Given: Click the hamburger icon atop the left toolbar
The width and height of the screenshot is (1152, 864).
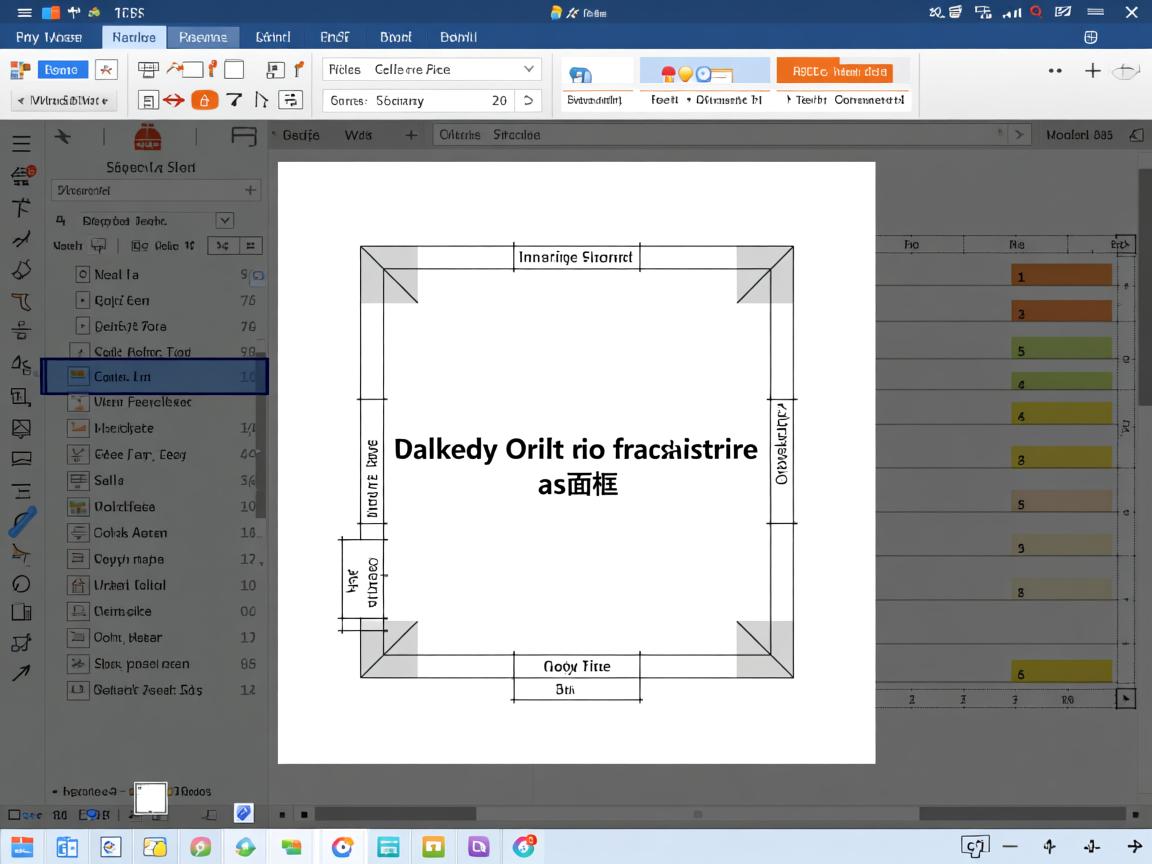Looking at the screenshot, I should tap(21, 144).
